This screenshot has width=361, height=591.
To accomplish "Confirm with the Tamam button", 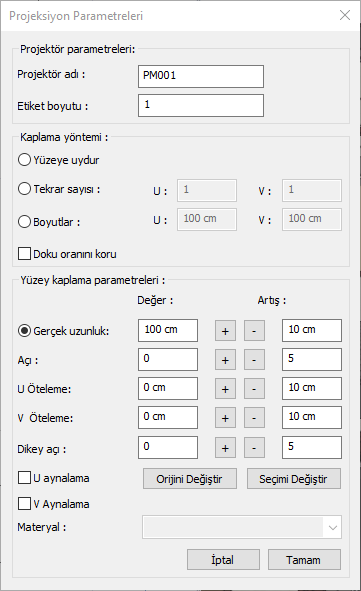I will pyautogui.click(x=304, y=559).
